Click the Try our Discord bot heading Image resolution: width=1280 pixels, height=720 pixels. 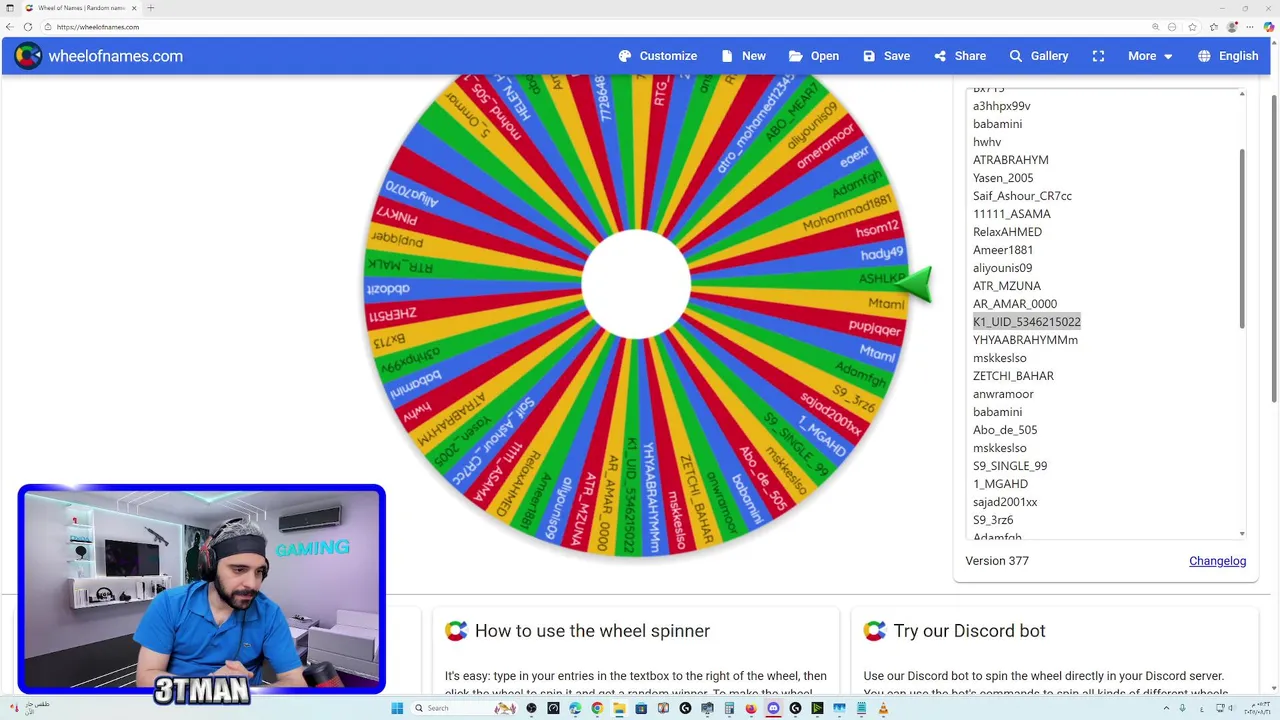[969, 631]
